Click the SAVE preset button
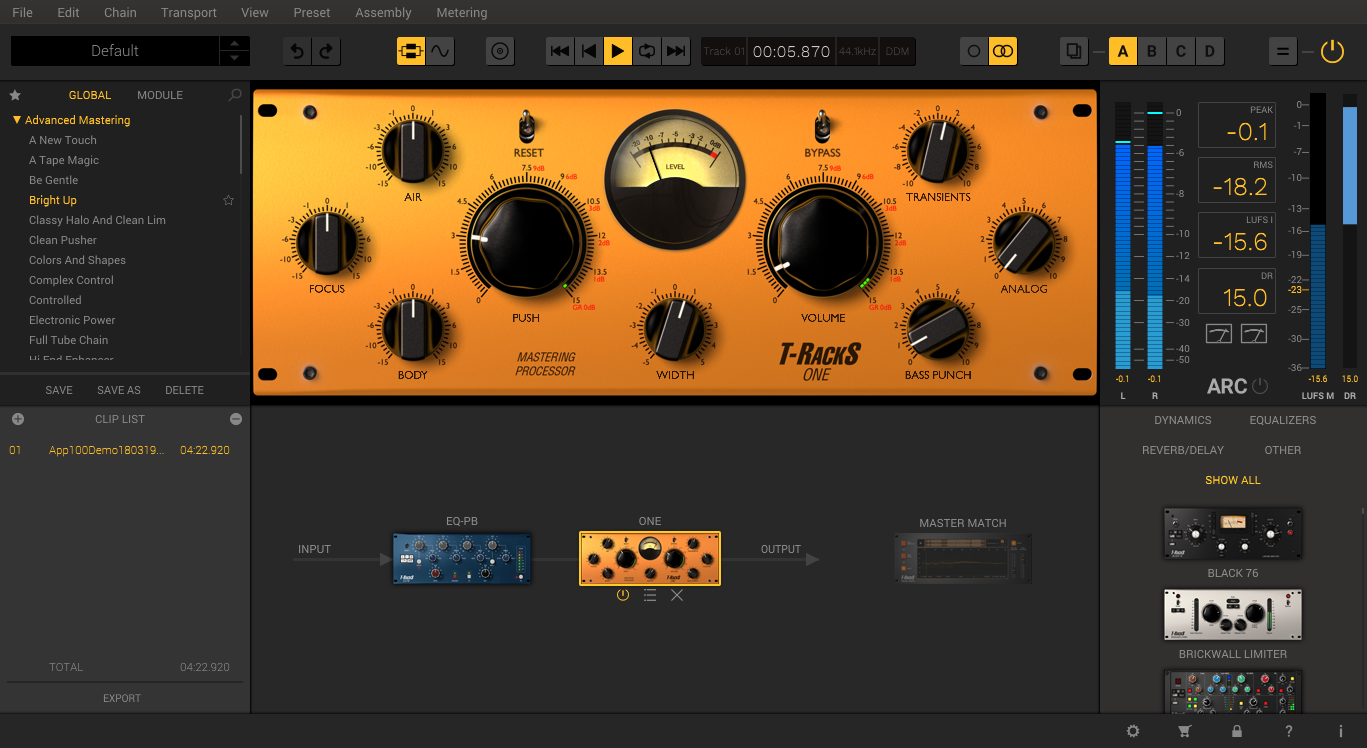1367x748 pixels. (x=59, y=390)
